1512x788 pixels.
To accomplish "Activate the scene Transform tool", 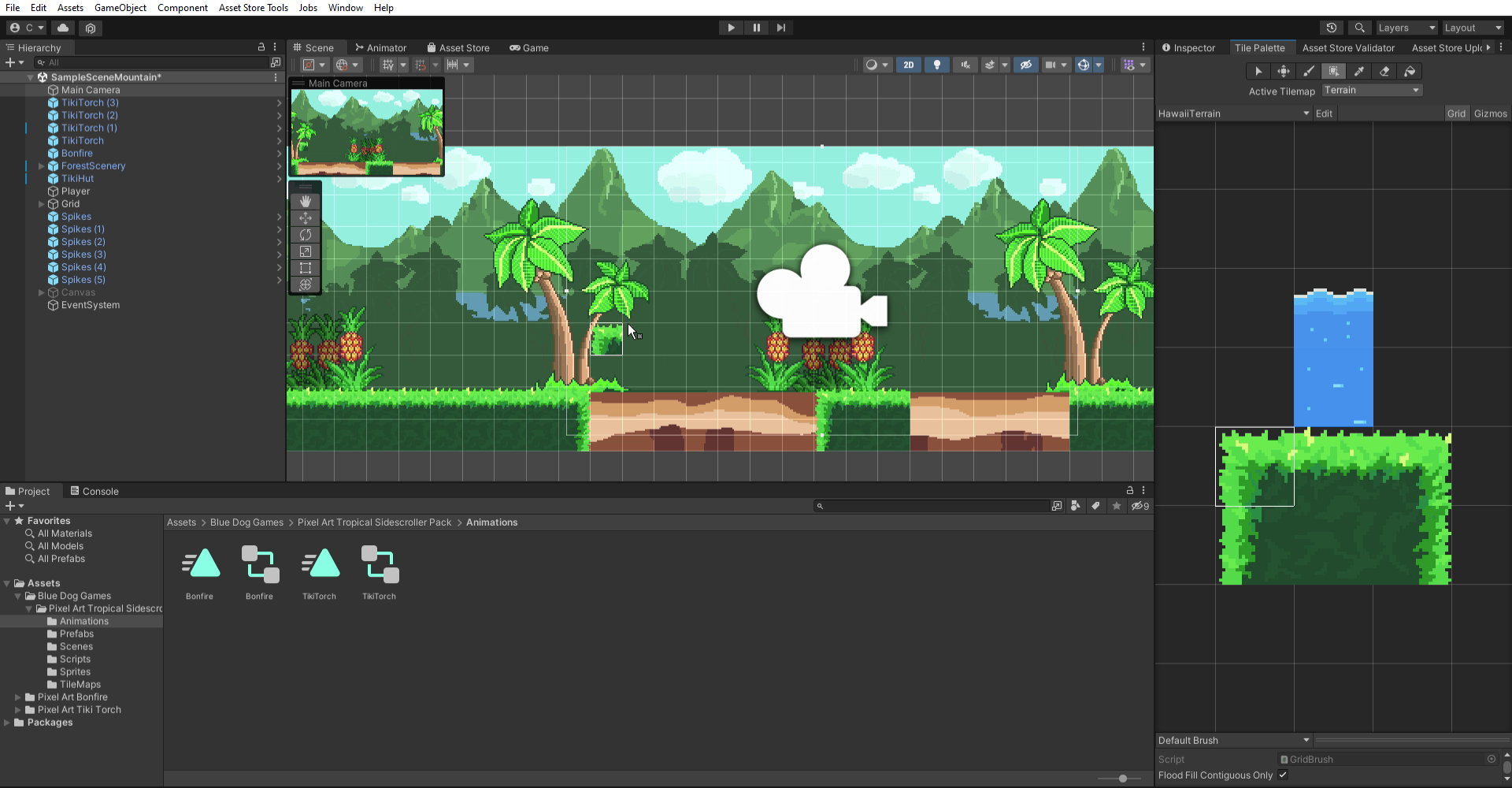I will tap(306, 284).
